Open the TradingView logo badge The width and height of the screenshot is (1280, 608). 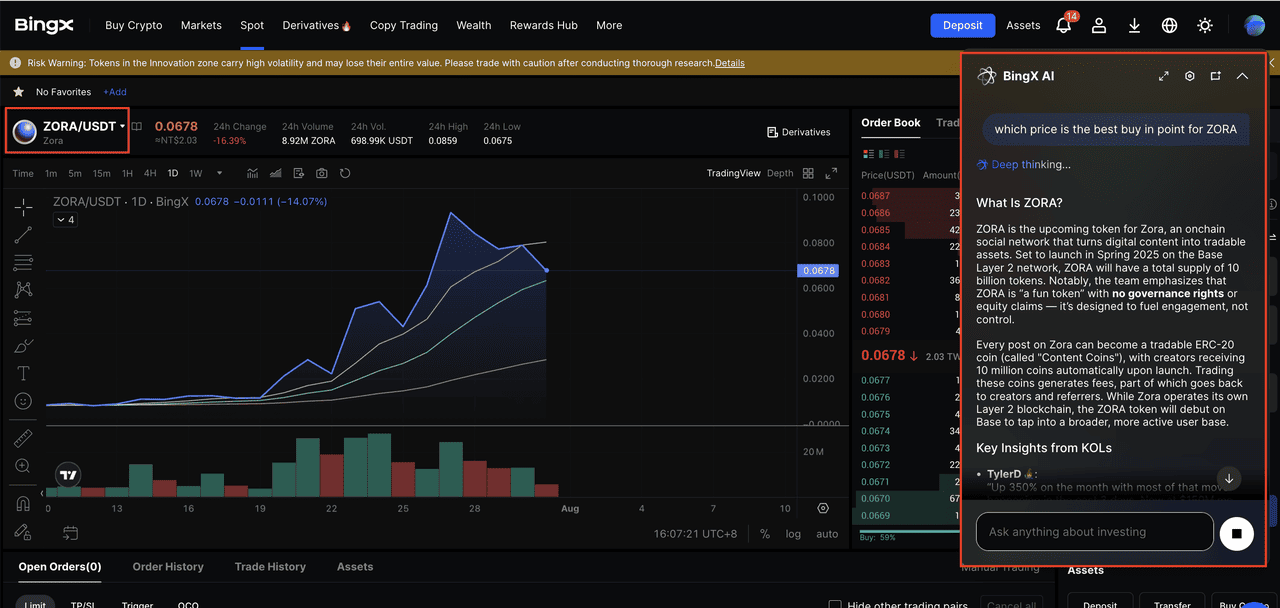click(69, 476)
